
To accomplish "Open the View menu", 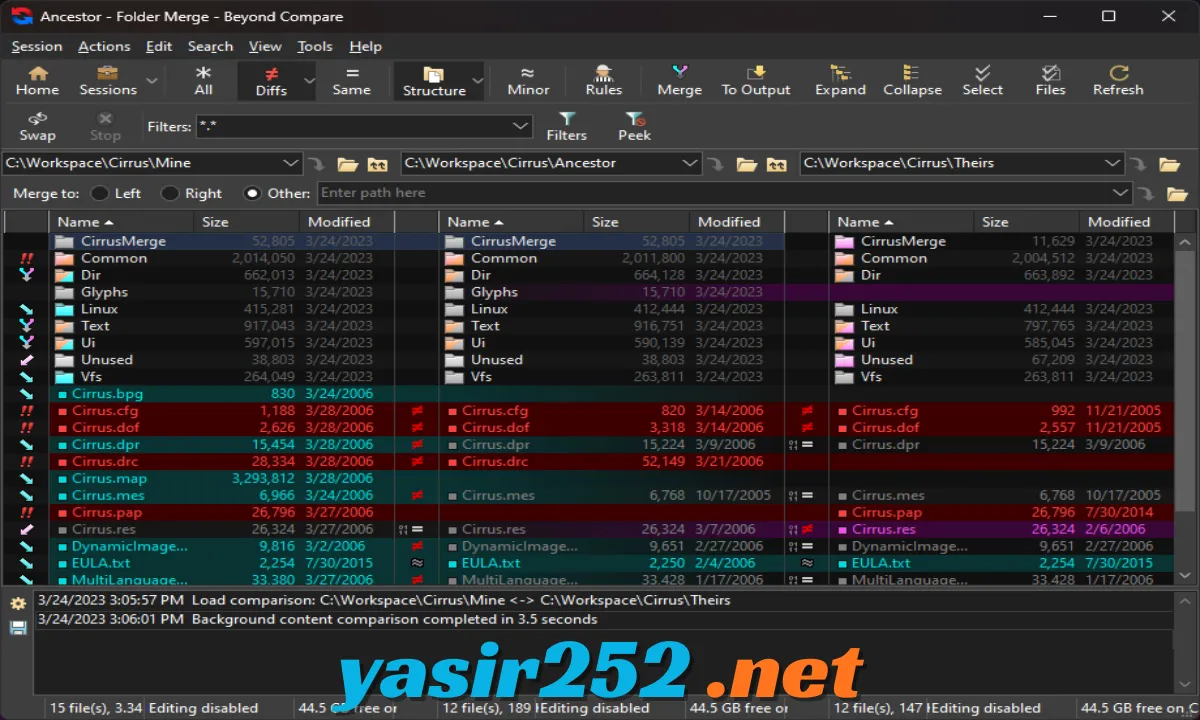I will [265, 46].
